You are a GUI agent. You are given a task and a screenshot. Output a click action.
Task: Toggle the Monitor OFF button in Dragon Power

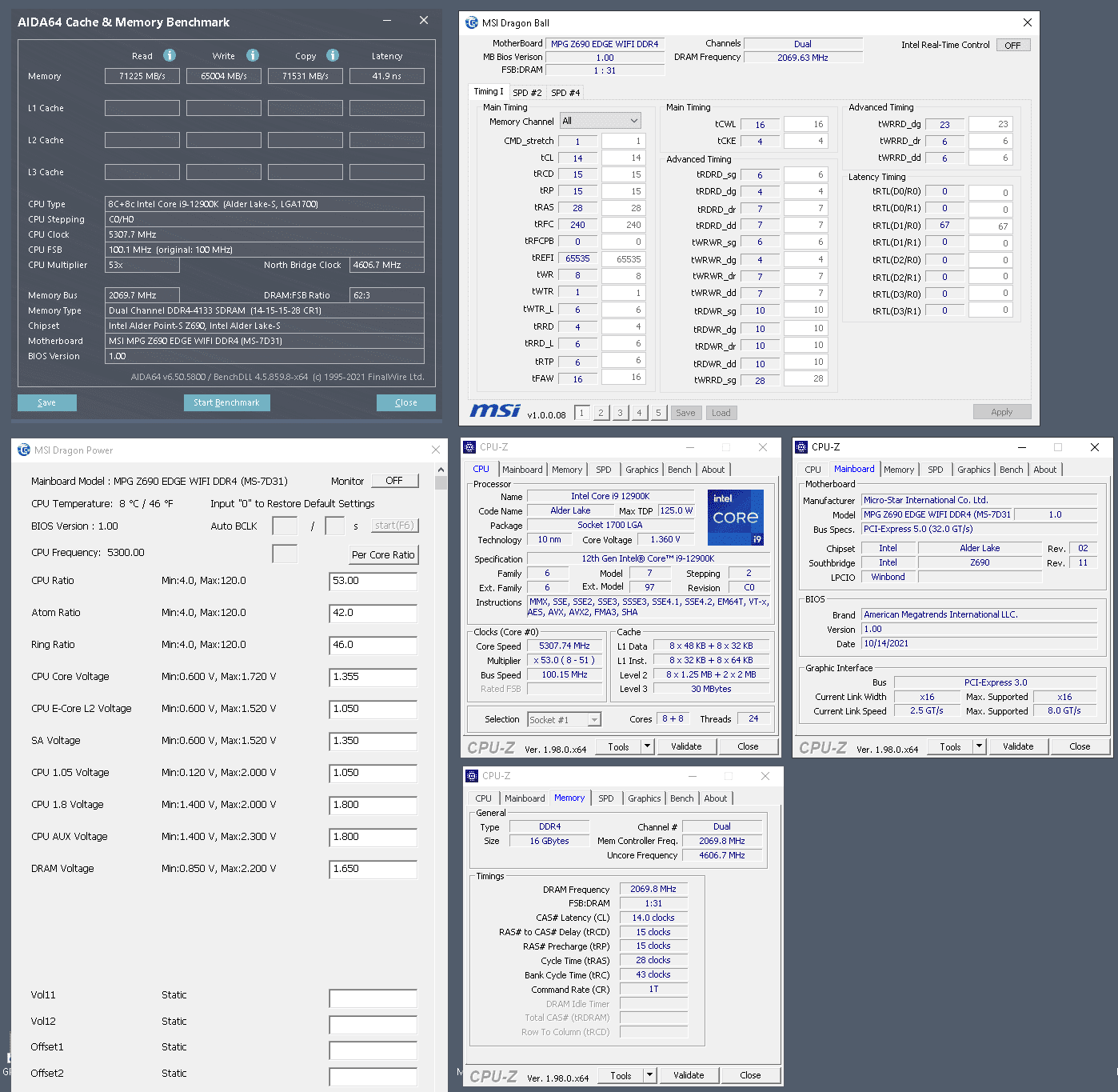click(x=394, y=481)
